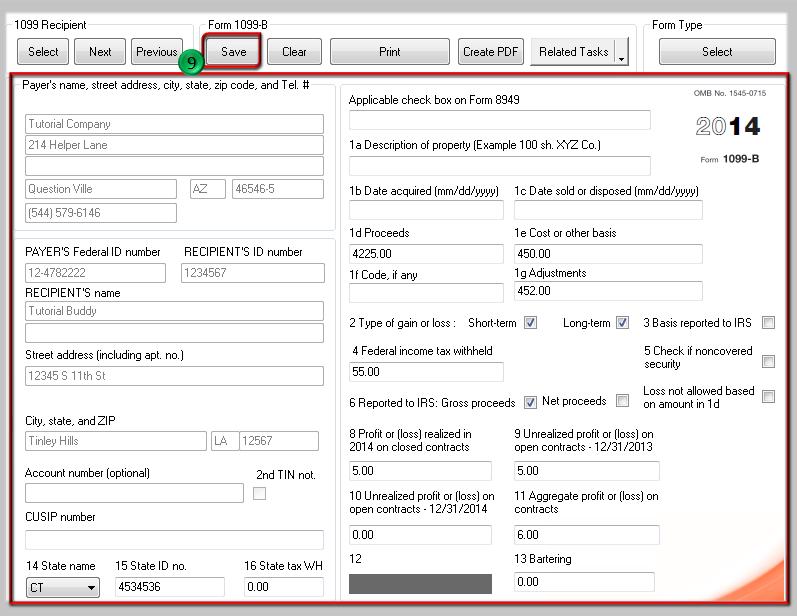797x616 pixels.
Task: Check Basis reported to IRS box
Action: 769,323
